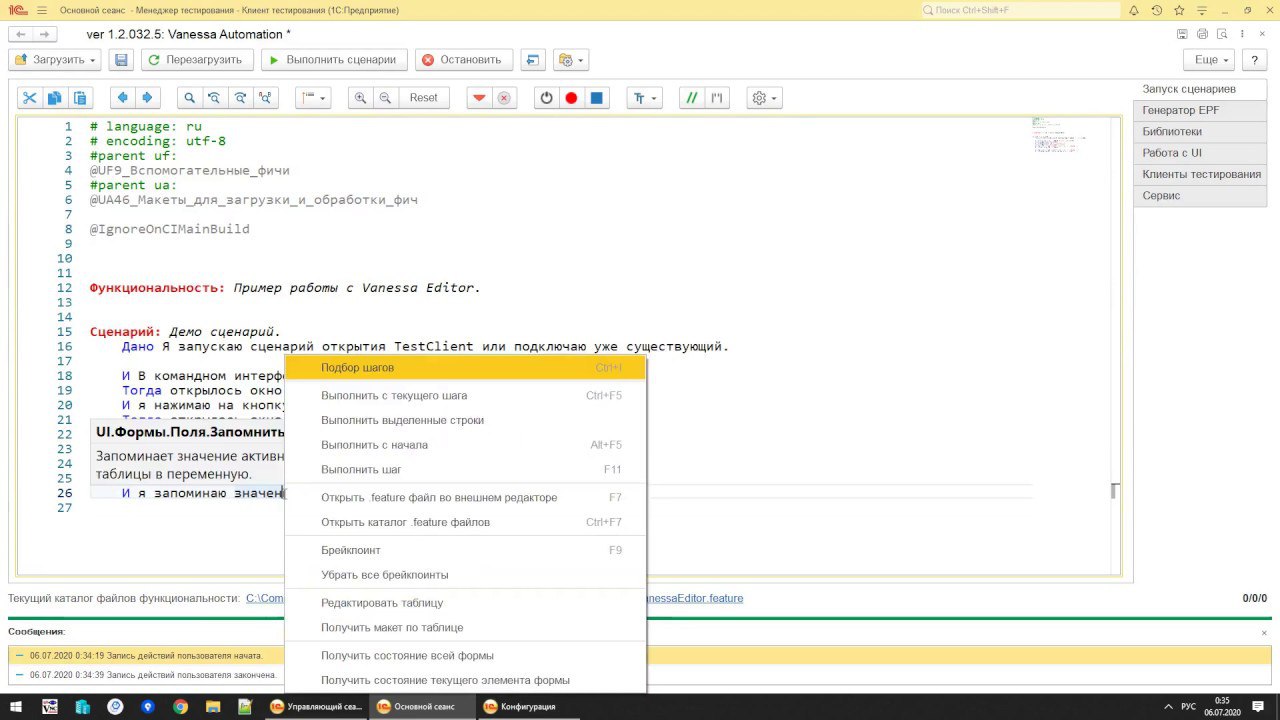The width and height of the screenshot is (1280, 720).
Task: Click the green comment slashes icon
Action: coord(691,98)
